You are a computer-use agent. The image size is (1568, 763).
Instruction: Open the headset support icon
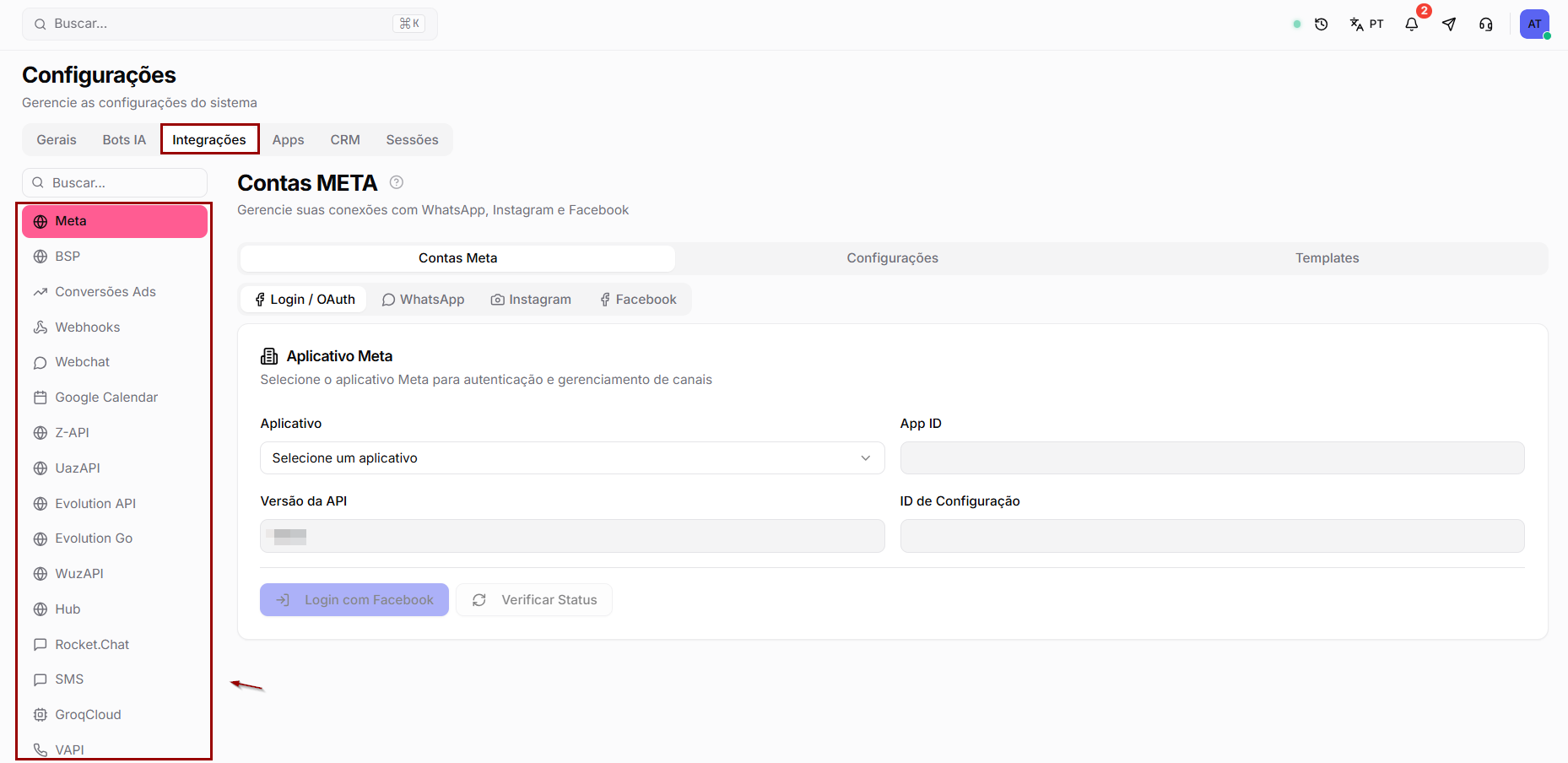[x=1486, y=24]
